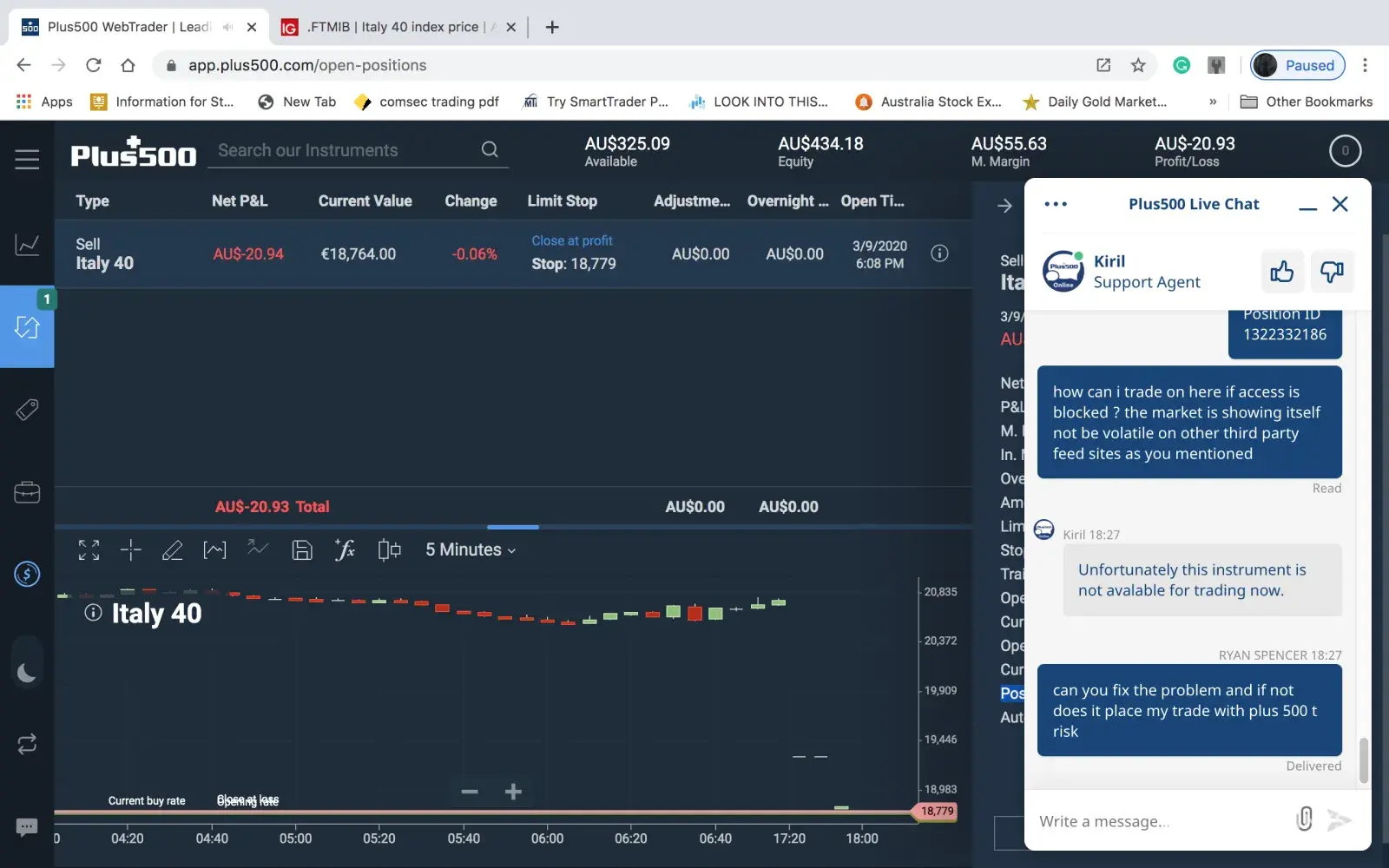1389x868 pixels.
Task: Click the crosshair chart tool
Action: (131, 549)
